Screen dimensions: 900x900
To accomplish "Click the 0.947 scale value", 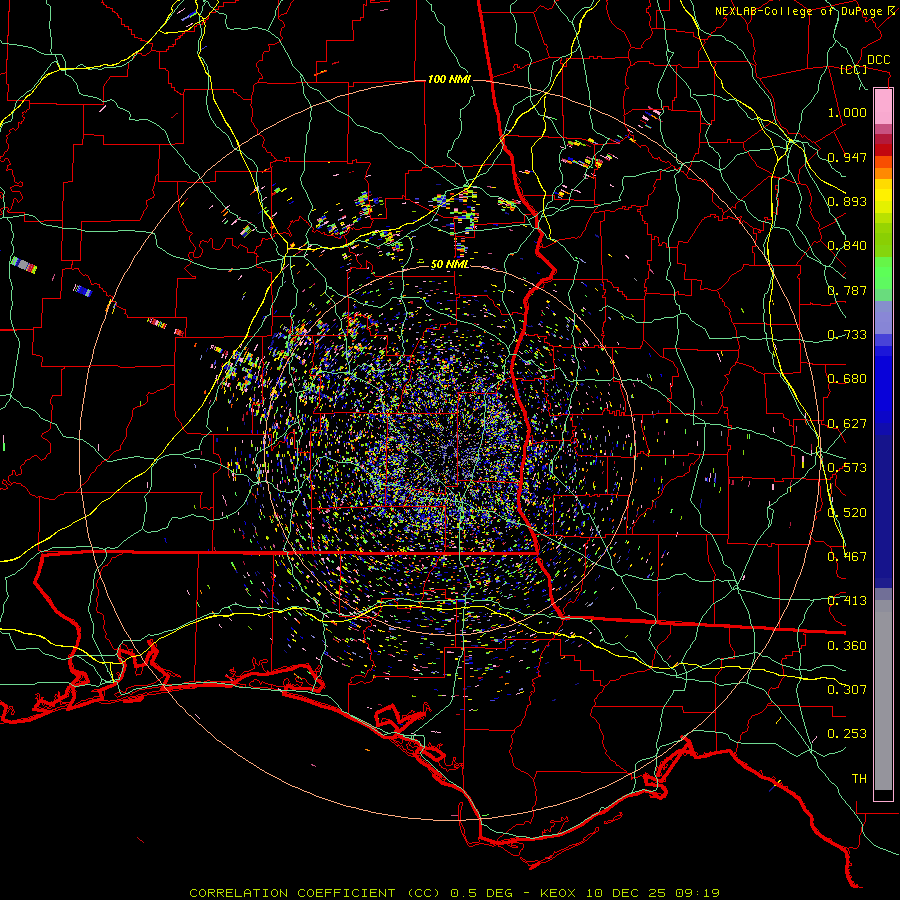I will (847, 157).
